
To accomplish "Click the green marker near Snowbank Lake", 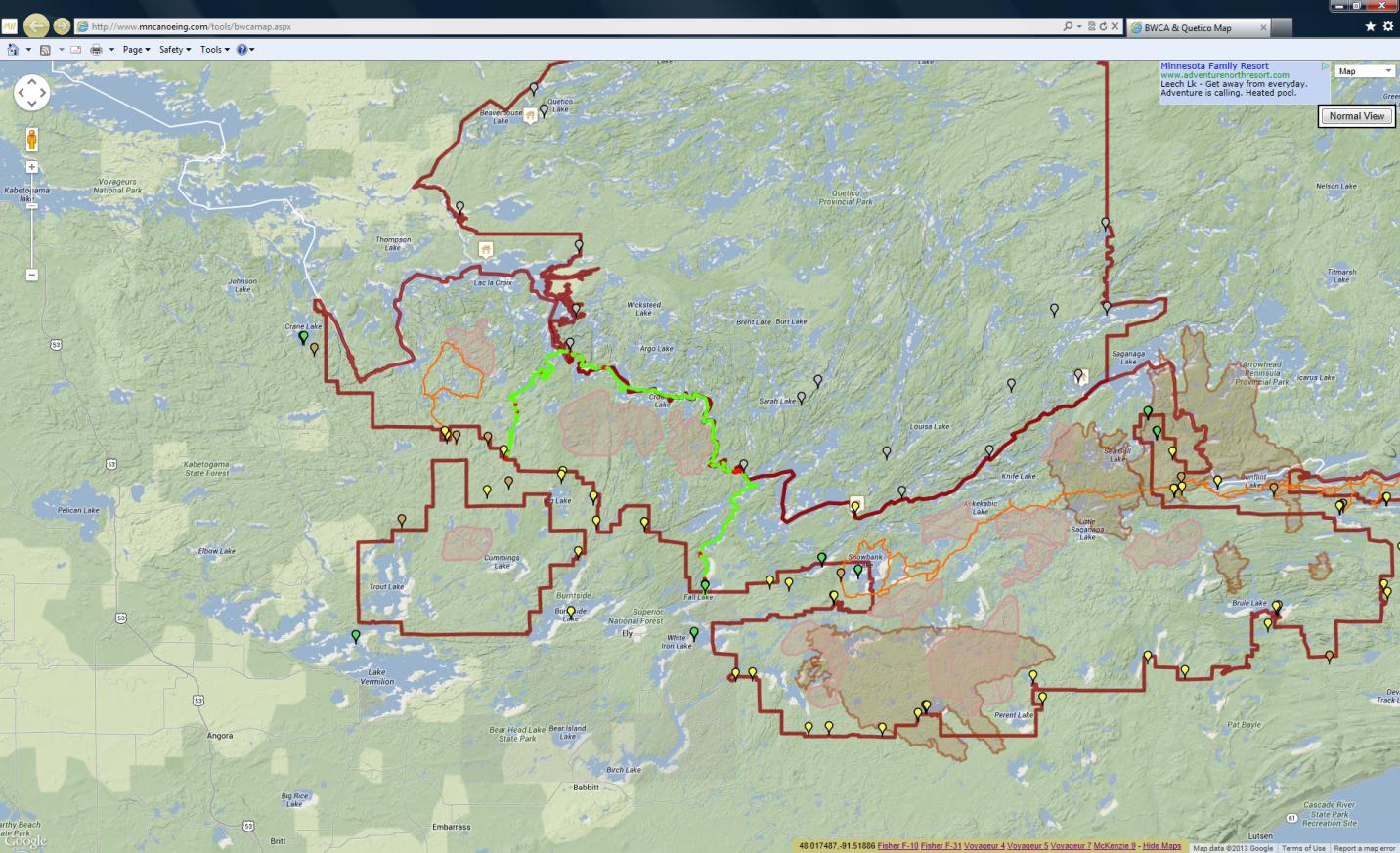I will 858,571.
